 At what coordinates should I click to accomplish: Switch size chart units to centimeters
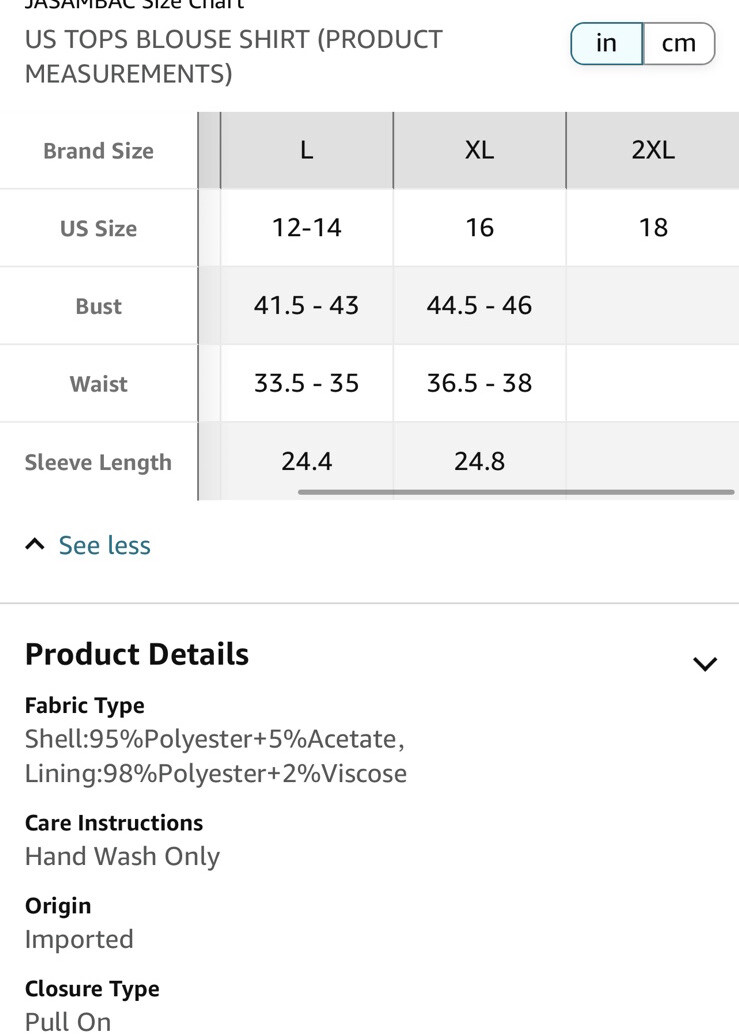(679, 44)
